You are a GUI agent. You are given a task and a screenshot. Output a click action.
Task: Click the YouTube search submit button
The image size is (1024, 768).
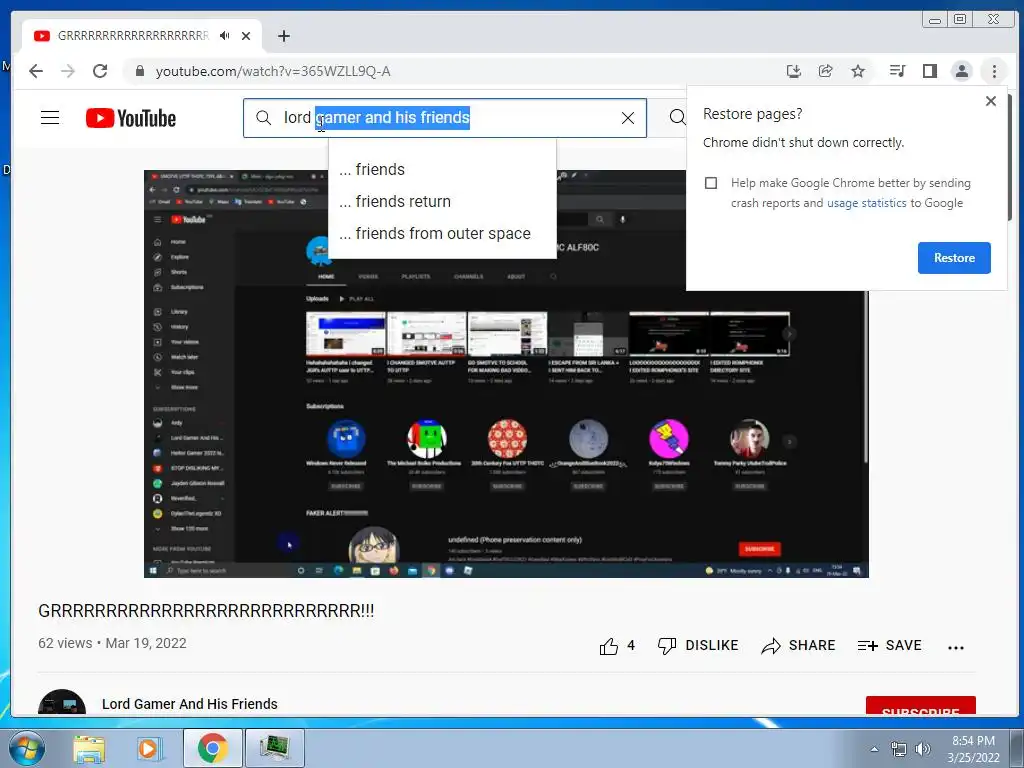coord(677,118)
